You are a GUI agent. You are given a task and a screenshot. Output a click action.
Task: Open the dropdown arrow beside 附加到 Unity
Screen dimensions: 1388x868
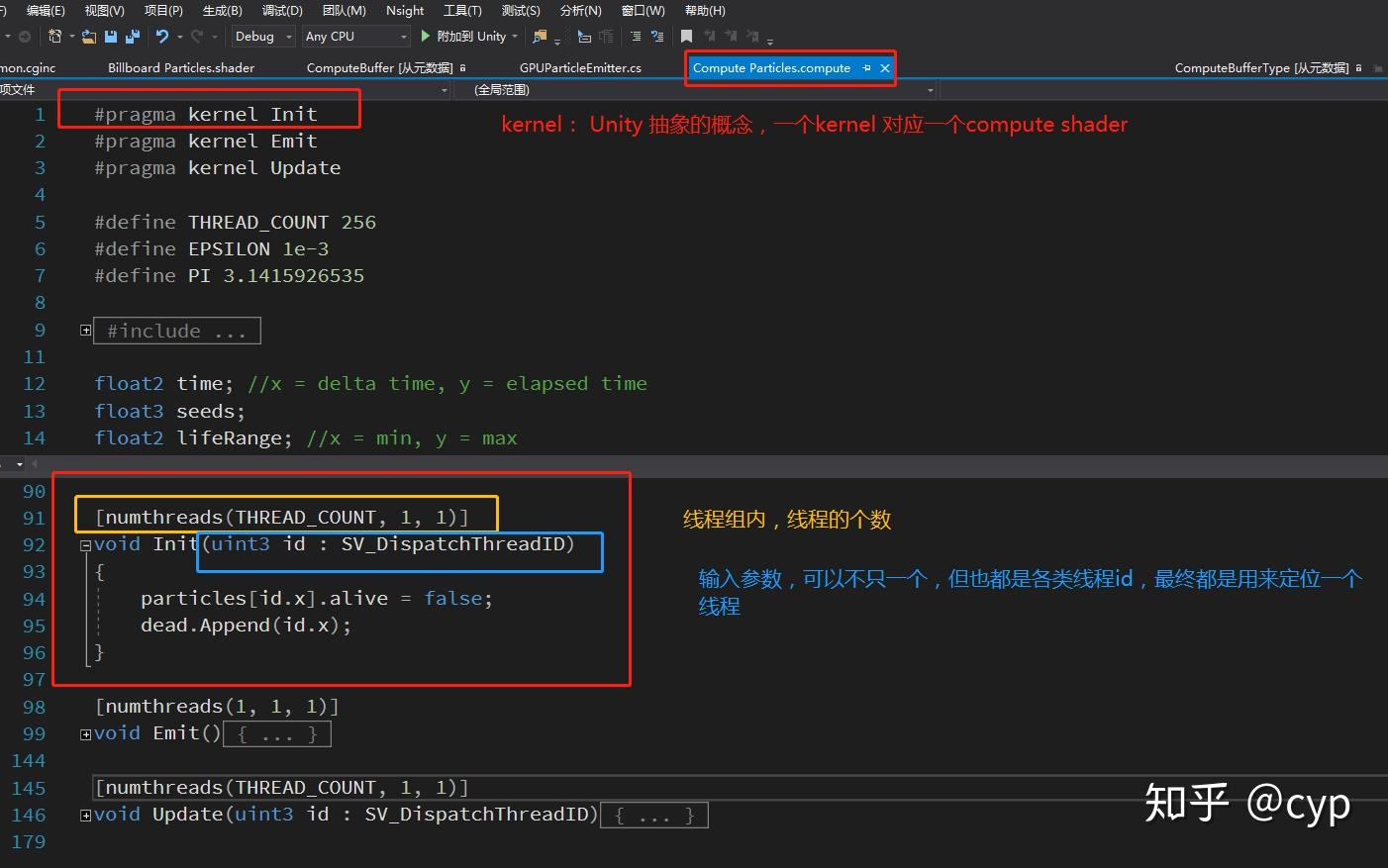pyautogui.click(x=515, y=37)
